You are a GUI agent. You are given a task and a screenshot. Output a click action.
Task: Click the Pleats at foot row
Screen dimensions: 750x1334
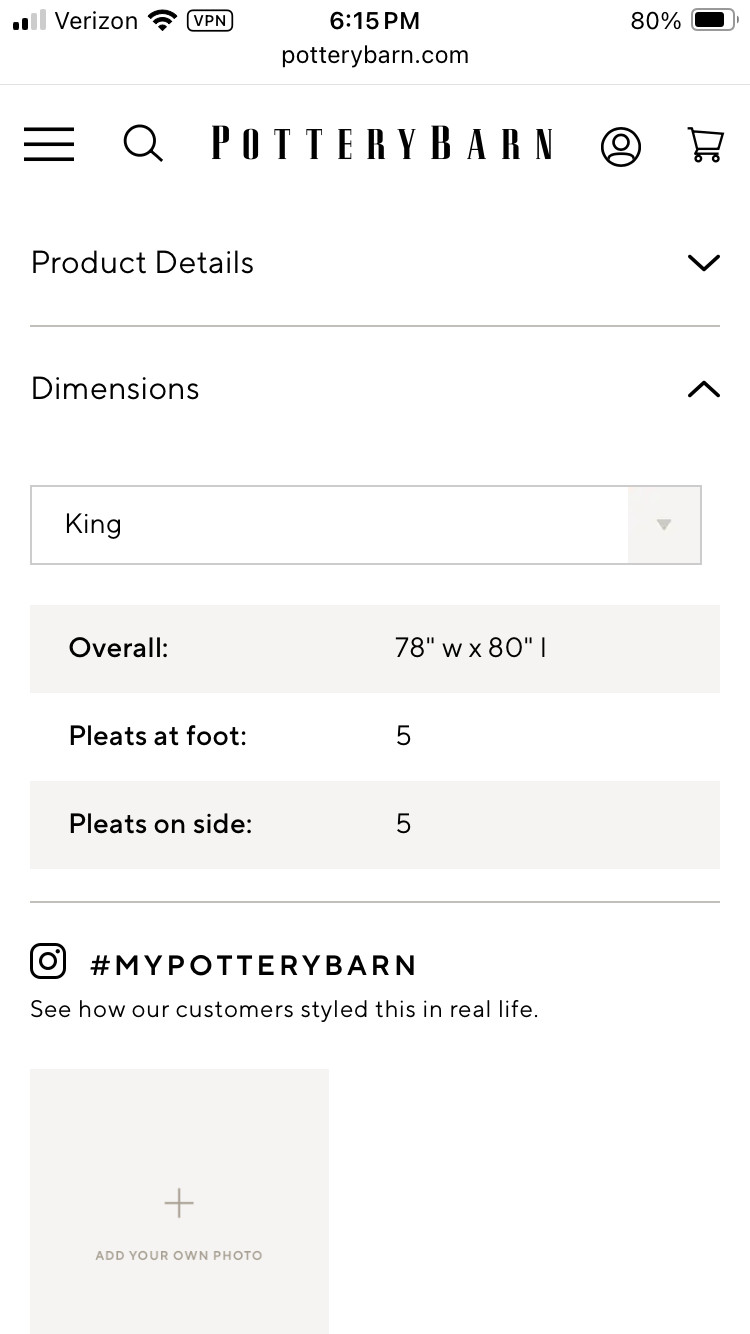coord(375,736)
